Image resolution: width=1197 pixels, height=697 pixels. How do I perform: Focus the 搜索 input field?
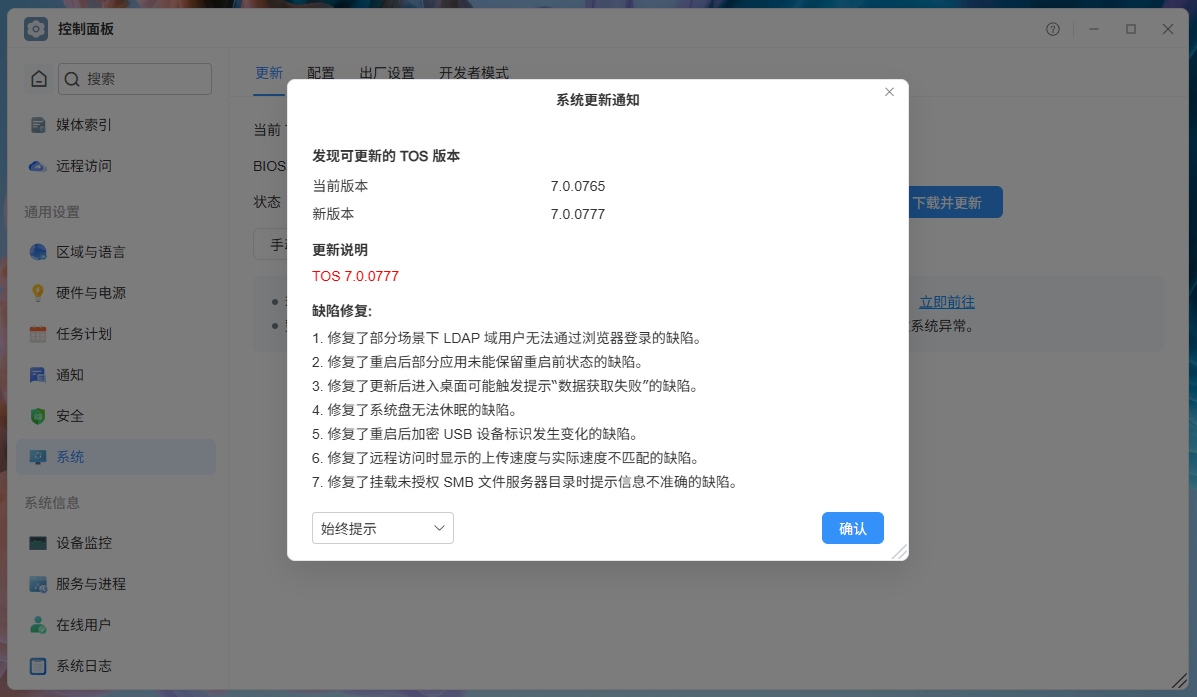(x=135, y=79)
